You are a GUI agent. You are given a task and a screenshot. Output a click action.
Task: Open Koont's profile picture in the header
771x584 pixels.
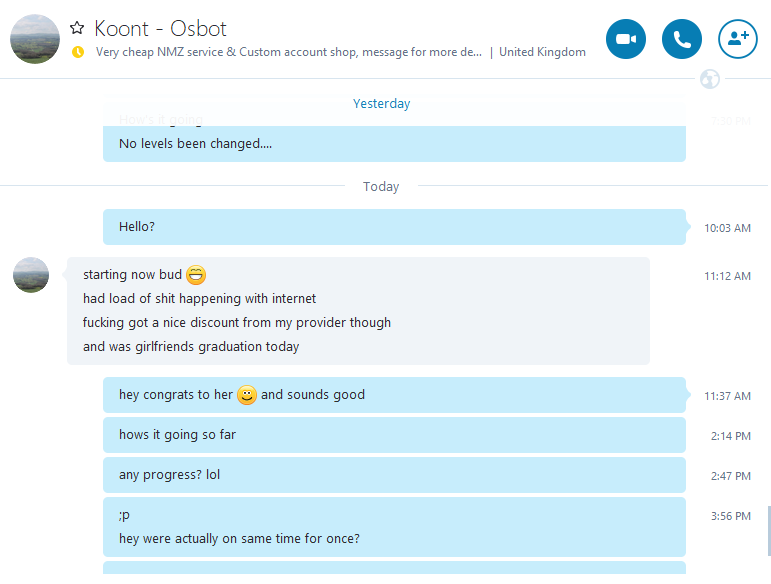35,39
